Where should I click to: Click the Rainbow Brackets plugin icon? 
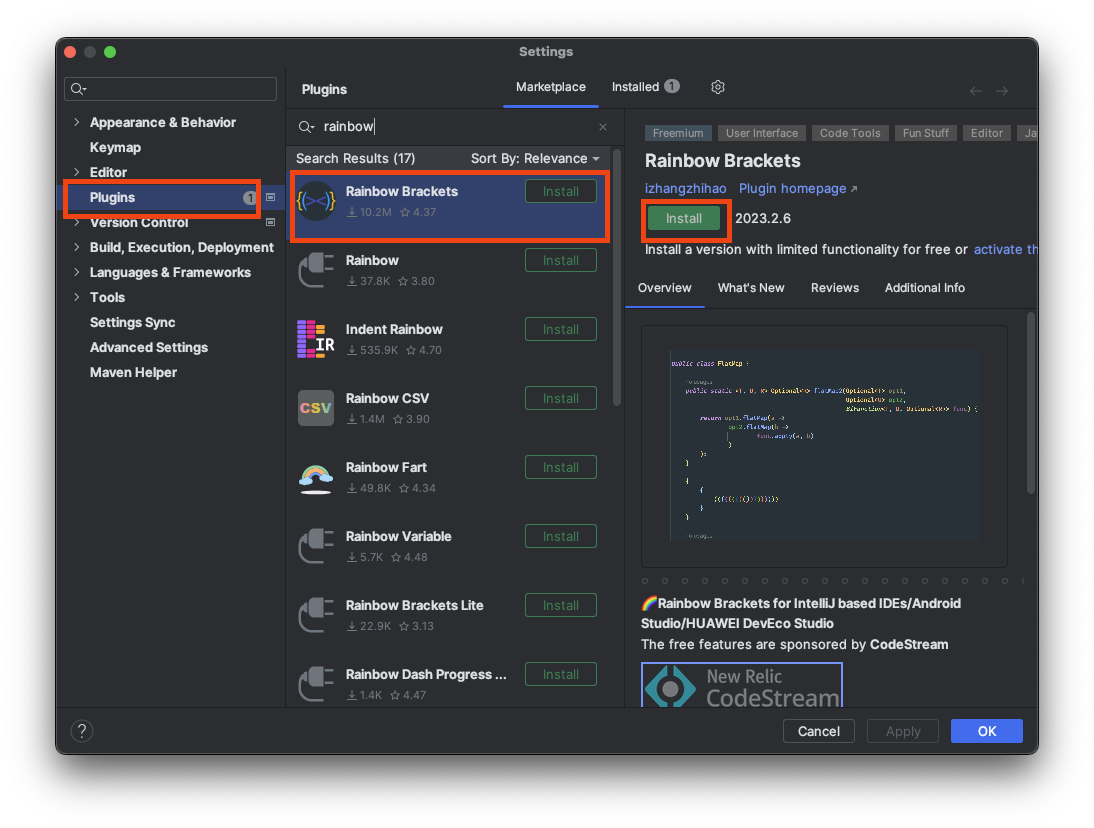click(316, 202)
